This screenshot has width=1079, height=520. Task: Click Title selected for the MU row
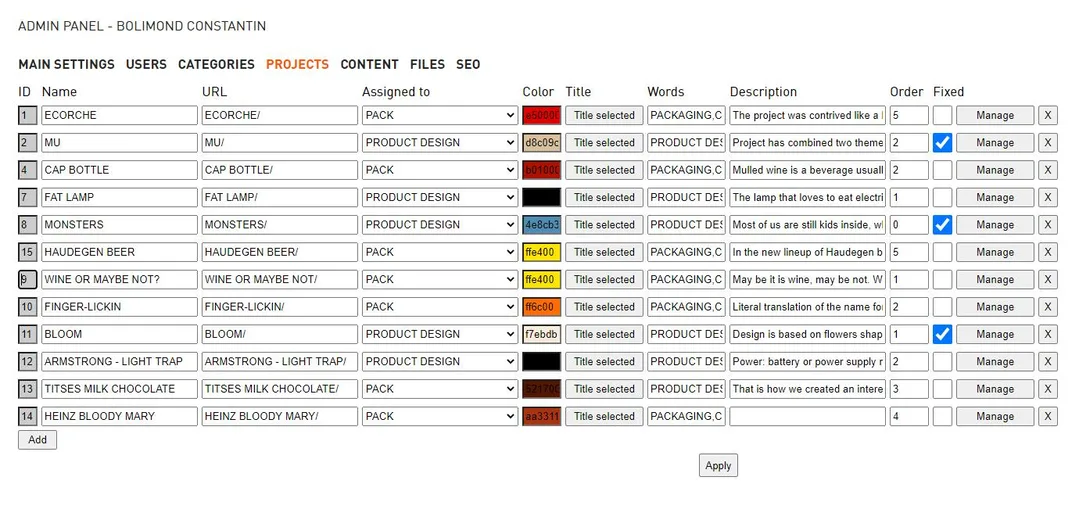604,142
